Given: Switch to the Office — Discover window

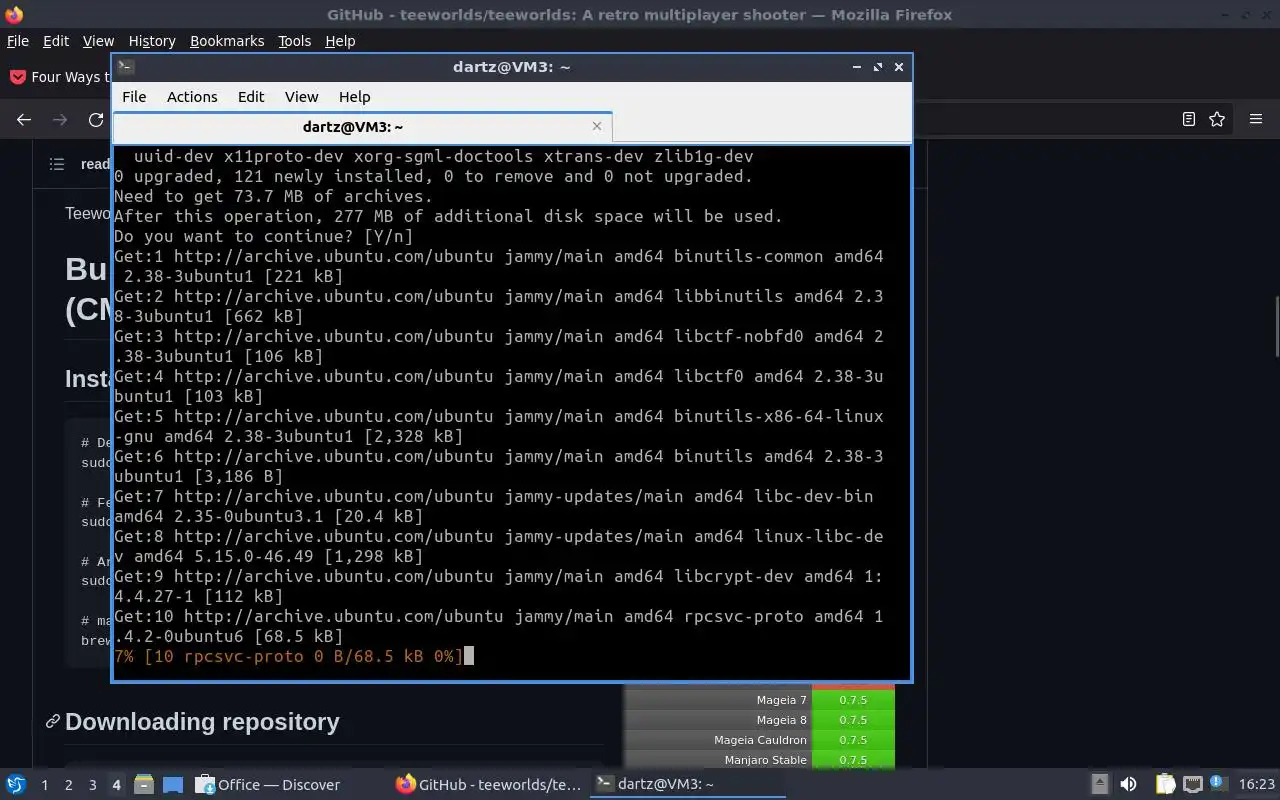Looking at the screenshot, I should click(x=268, y=785).
